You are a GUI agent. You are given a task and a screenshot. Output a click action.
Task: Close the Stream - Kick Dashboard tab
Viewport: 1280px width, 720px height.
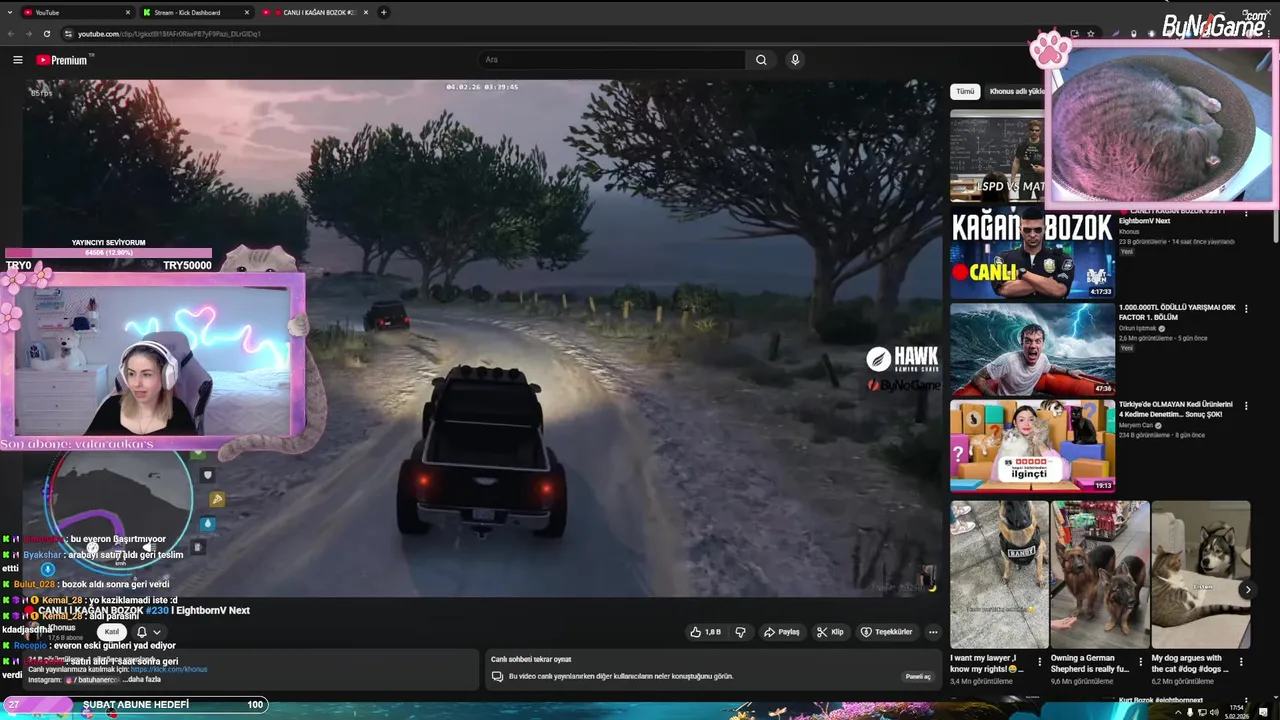[x=247, y=12]
